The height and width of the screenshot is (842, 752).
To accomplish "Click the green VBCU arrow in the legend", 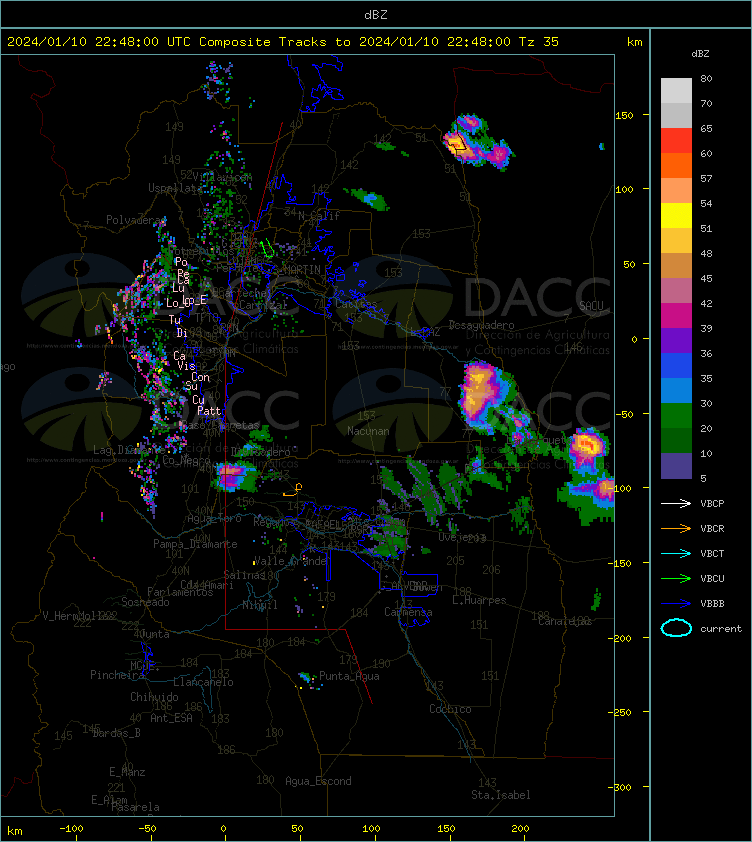I will [676, 578].
